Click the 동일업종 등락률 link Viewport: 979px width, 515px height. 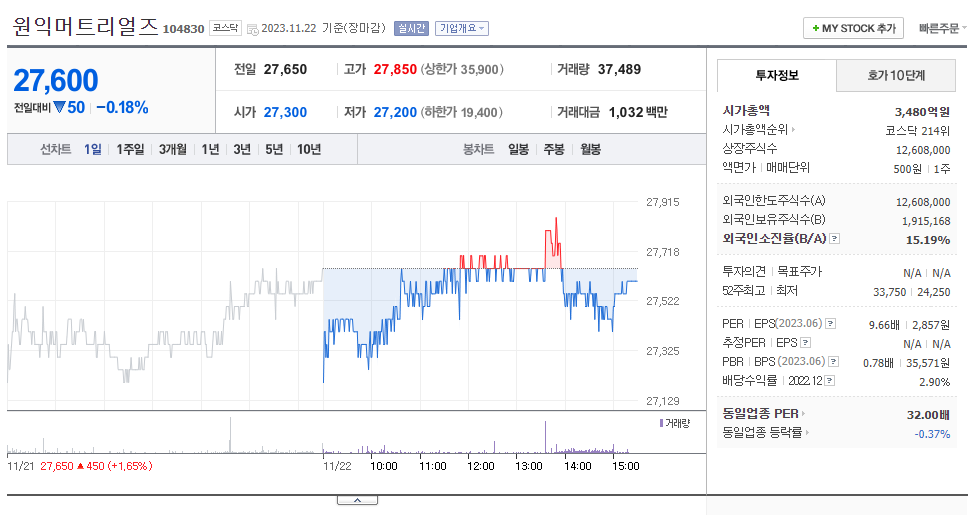click(762, 432)
